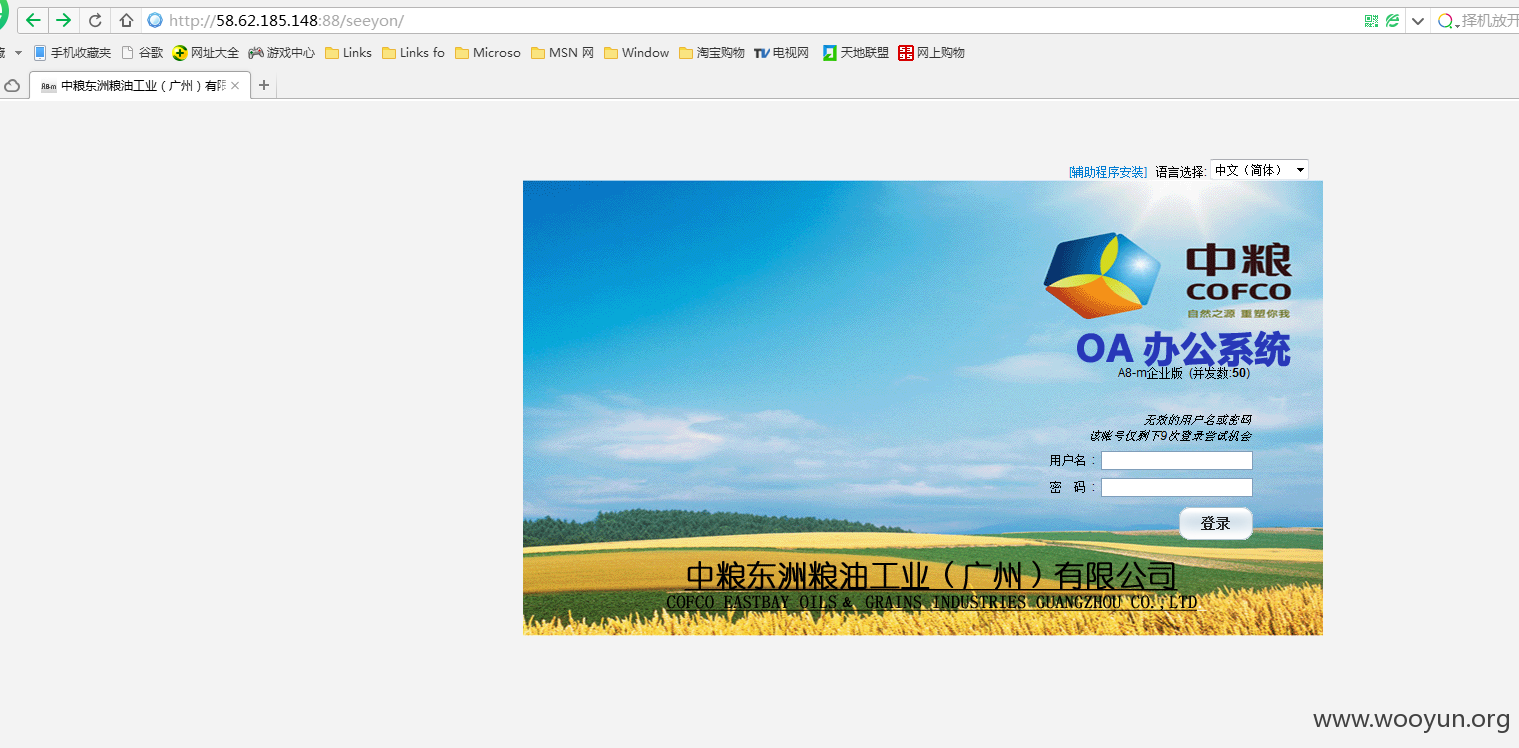Click the 该帐号仅剩下9次登录尝试机会 warning text
This screenshot has width=1519, height=748.
click(x=1170, y=436)
